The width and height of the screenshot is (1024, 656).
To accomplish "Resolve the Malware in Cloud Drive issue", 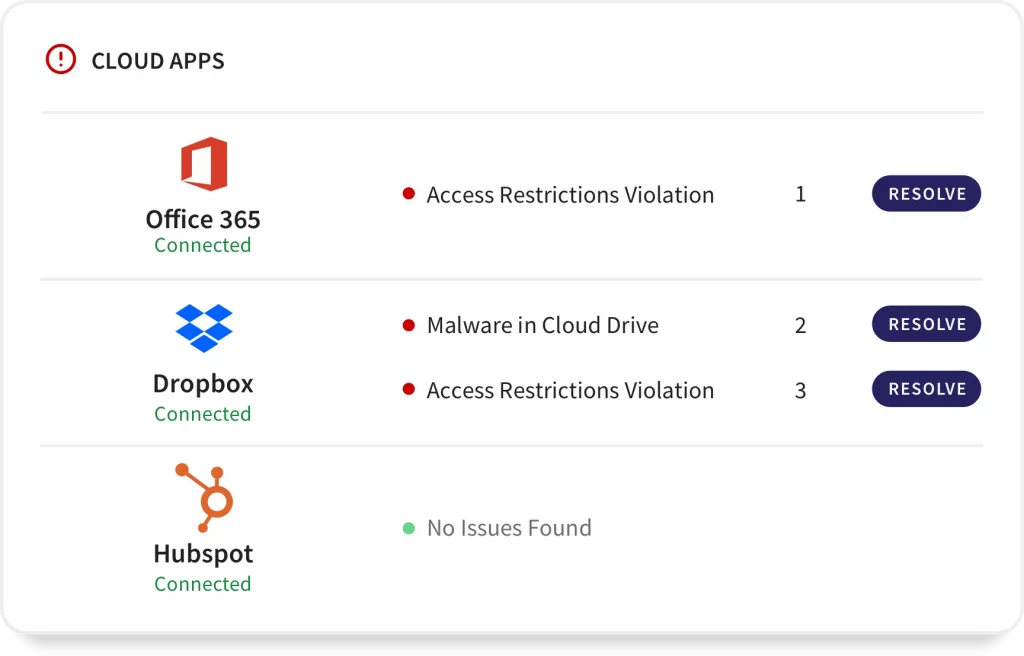I will coord(926,324).
